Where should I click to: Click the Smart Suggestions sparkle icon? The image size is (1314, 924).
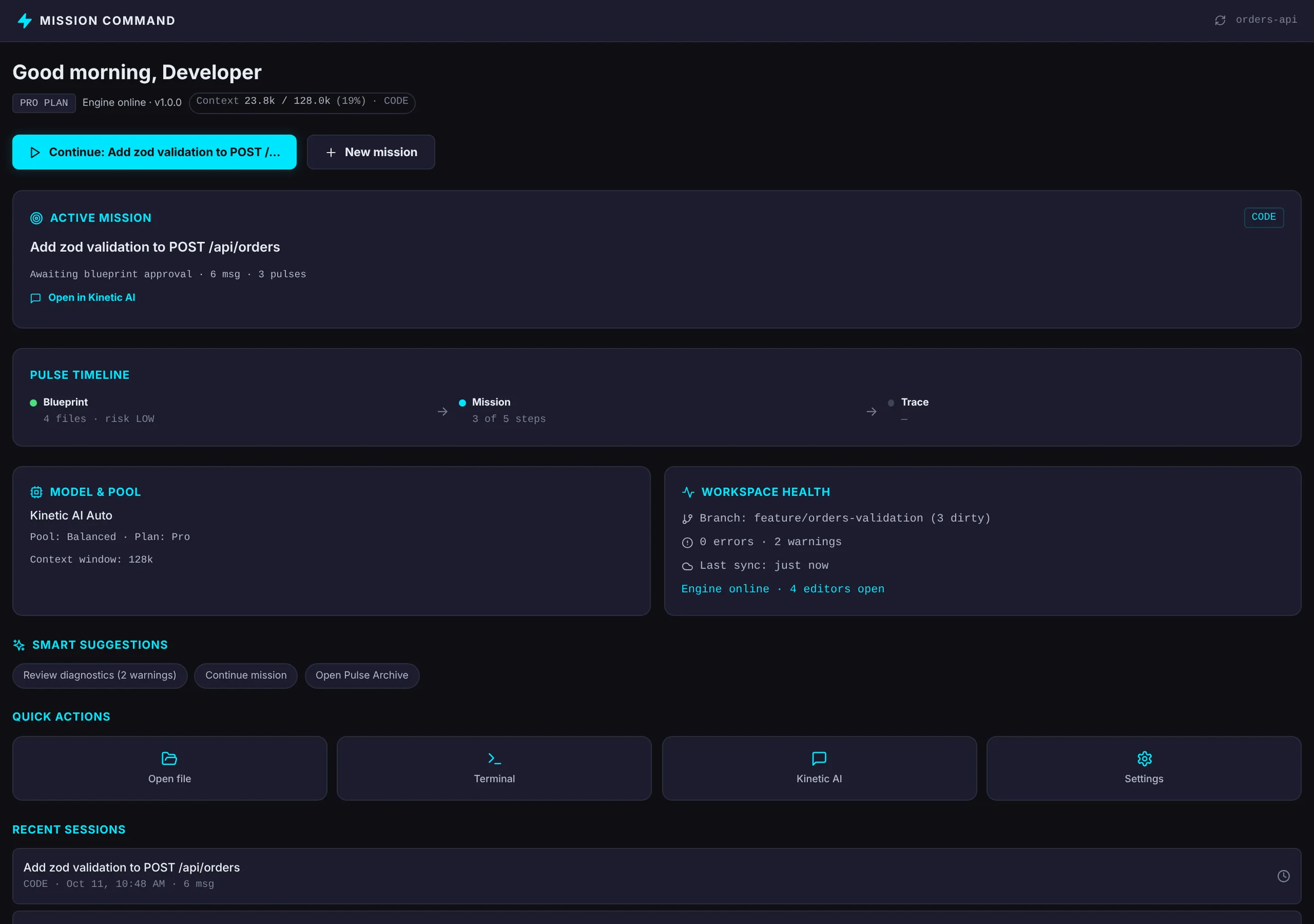pos(19,645)
